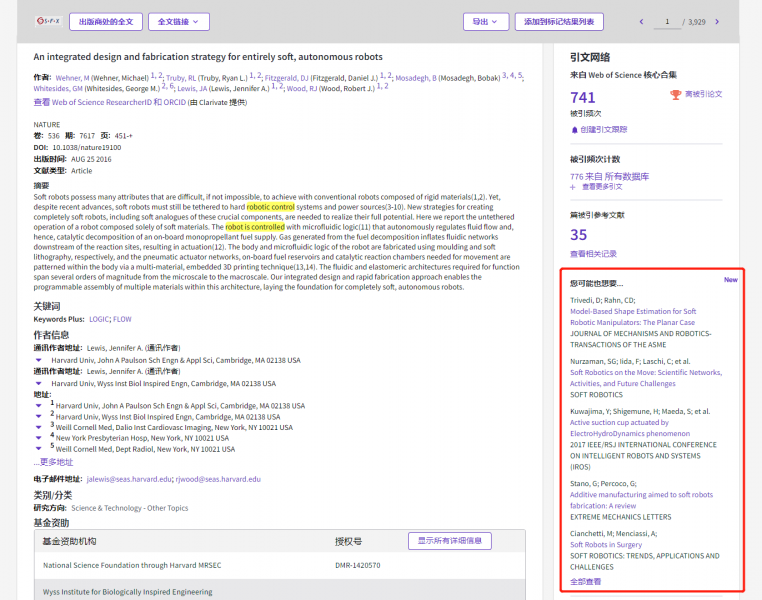
Task: Click the plus icon beside 查看更多引文
Action: coord(573,186)
